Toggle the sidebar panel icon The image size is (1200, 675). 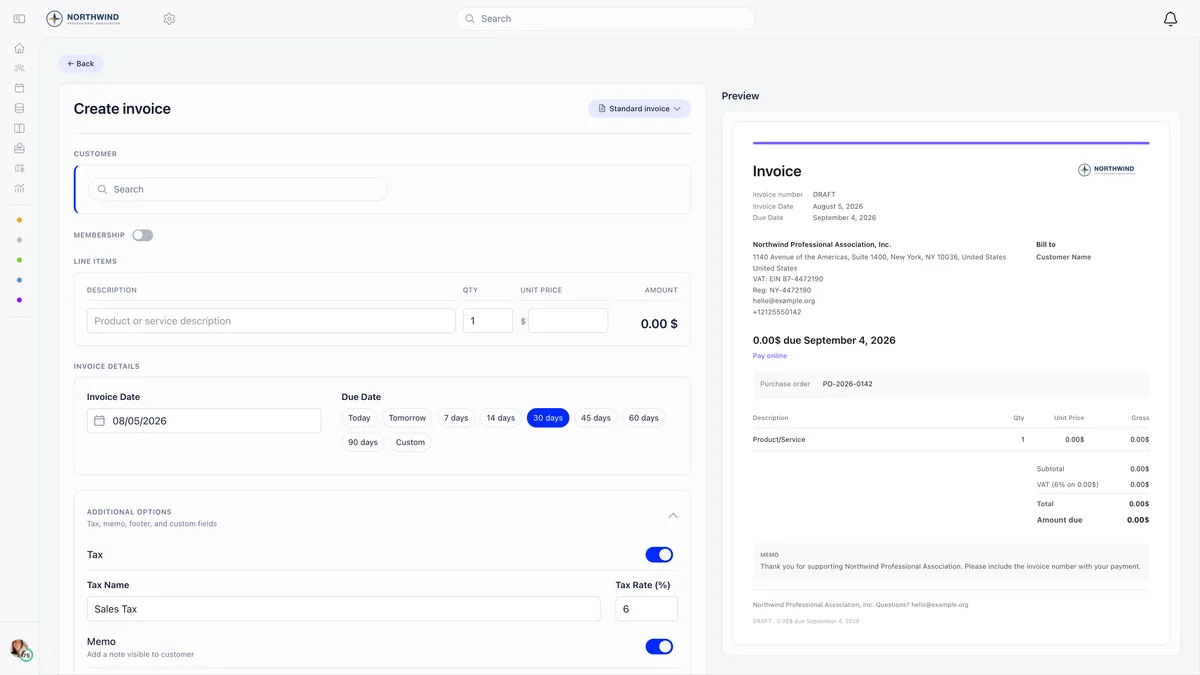click(x=19, y=19)
